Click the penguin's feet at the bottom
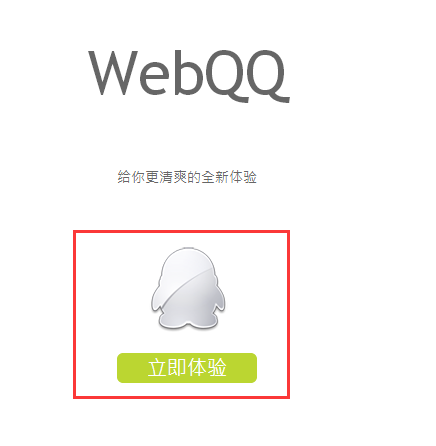Screen dimensions: 436x446 (189, 324)
